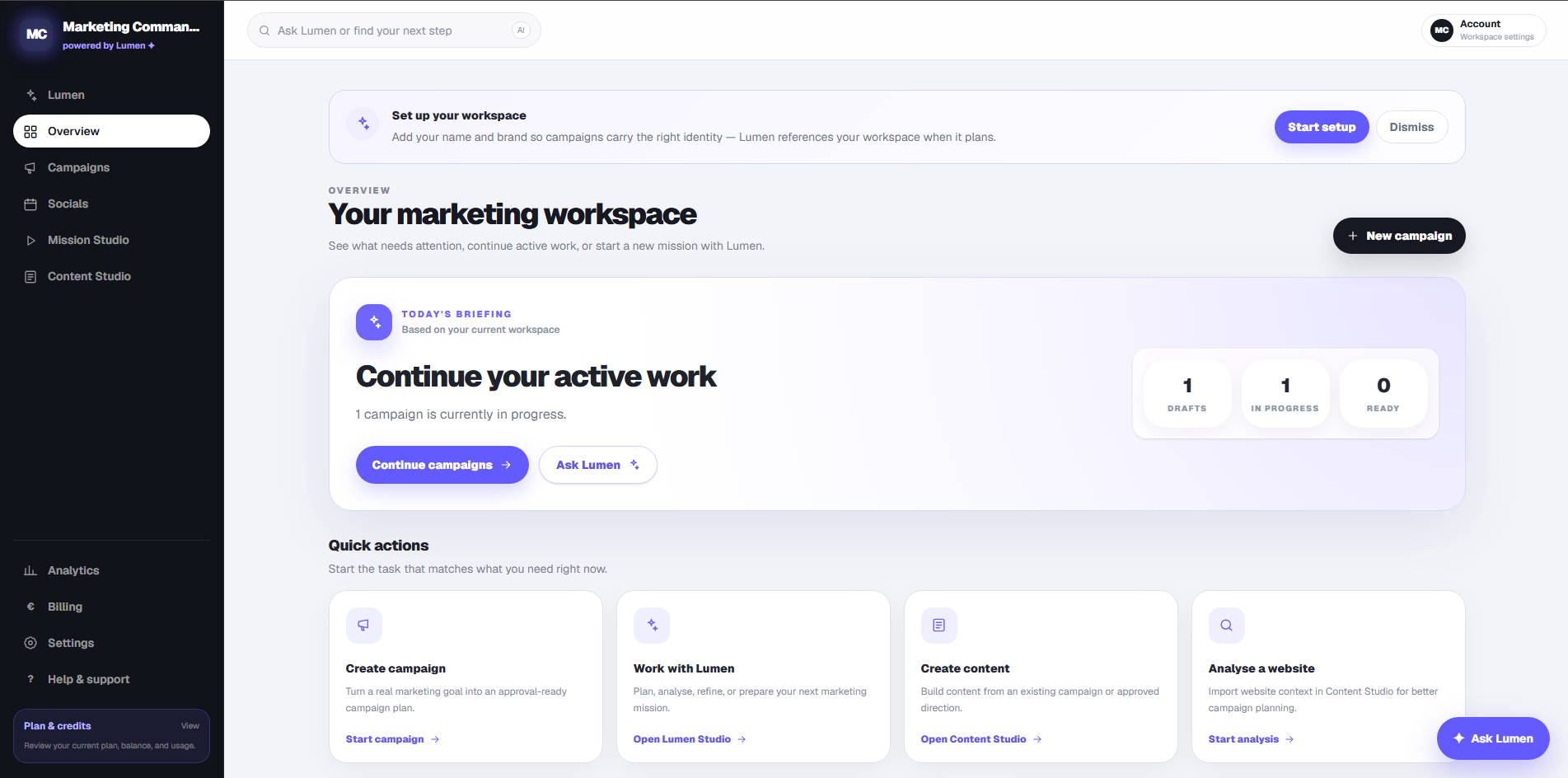Click the bar chart icon beside Analytics
The image size is (1568, 778).
[x=30, y=570]
